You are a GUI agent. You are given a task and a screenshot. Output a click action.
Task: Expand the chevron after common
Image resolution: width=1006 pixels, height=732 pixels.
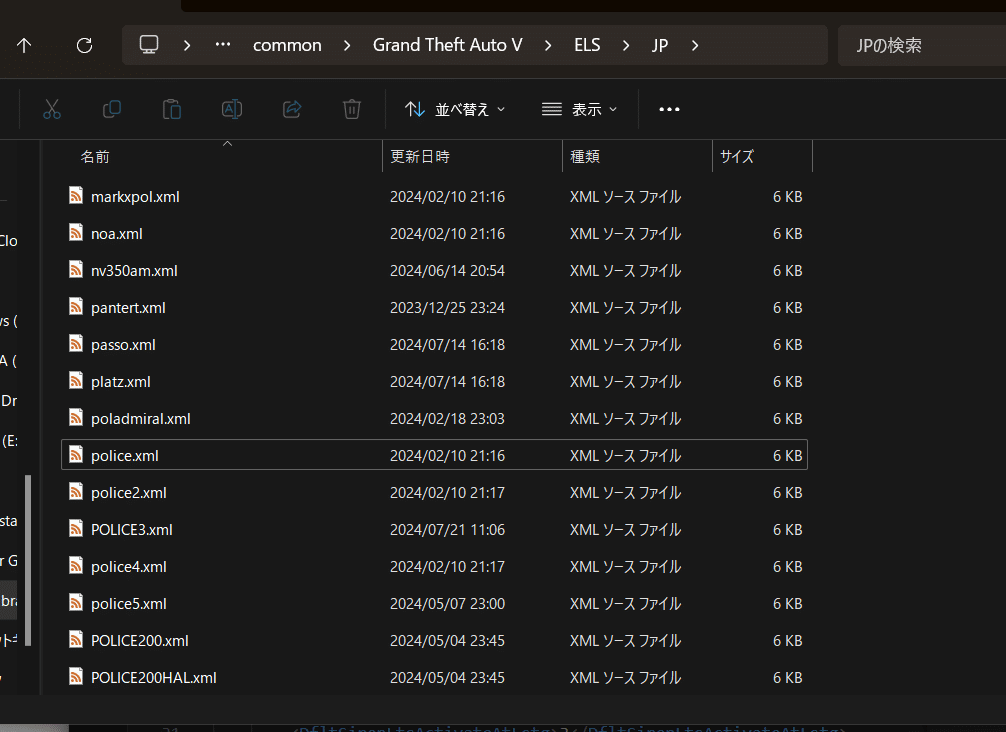346,46
